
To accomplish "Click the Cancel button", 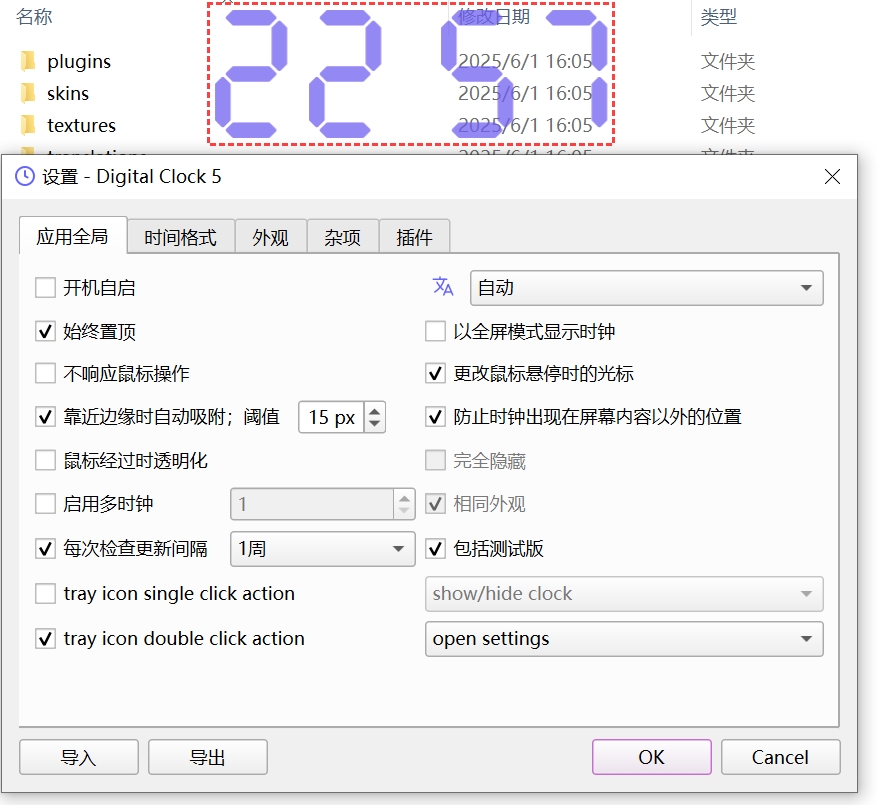I will (x=780, y=757).
